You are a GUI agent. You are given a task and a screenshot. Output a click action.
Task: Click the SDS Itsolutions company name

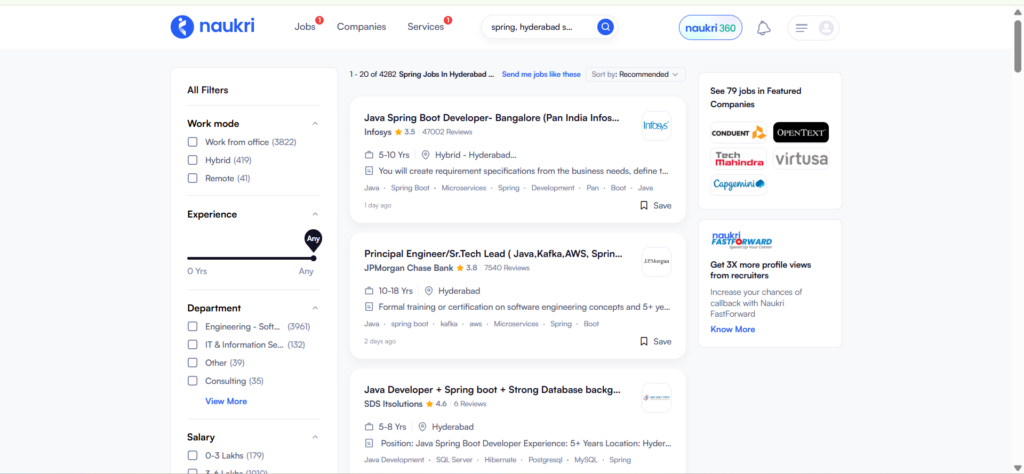coord(393,403)
